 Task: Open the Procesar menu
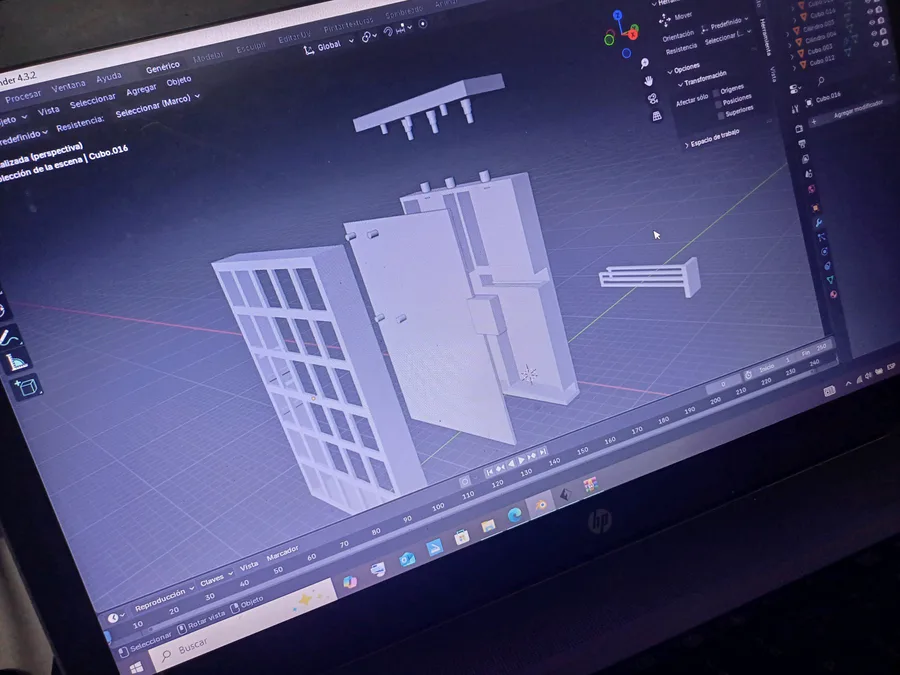[x=23, y=97]
